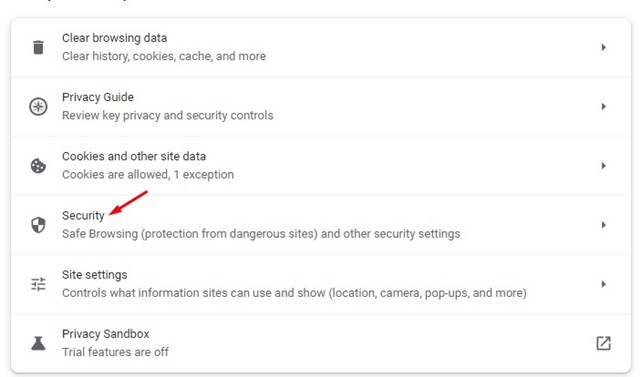Open Privacy Sandbox via external link icon
This screenshot has width=640, height=377.
point(603,343)
